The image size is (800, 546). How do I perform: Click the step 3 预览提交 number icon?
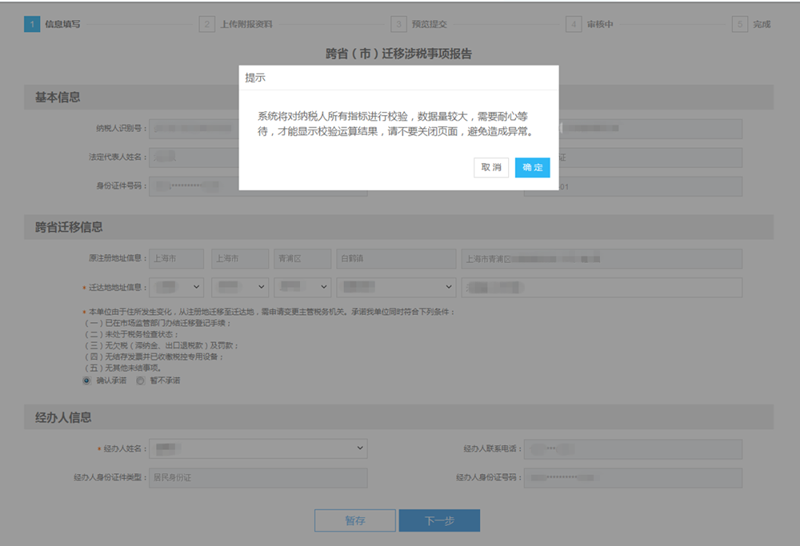pyautogui.click(x=399, y=23)
